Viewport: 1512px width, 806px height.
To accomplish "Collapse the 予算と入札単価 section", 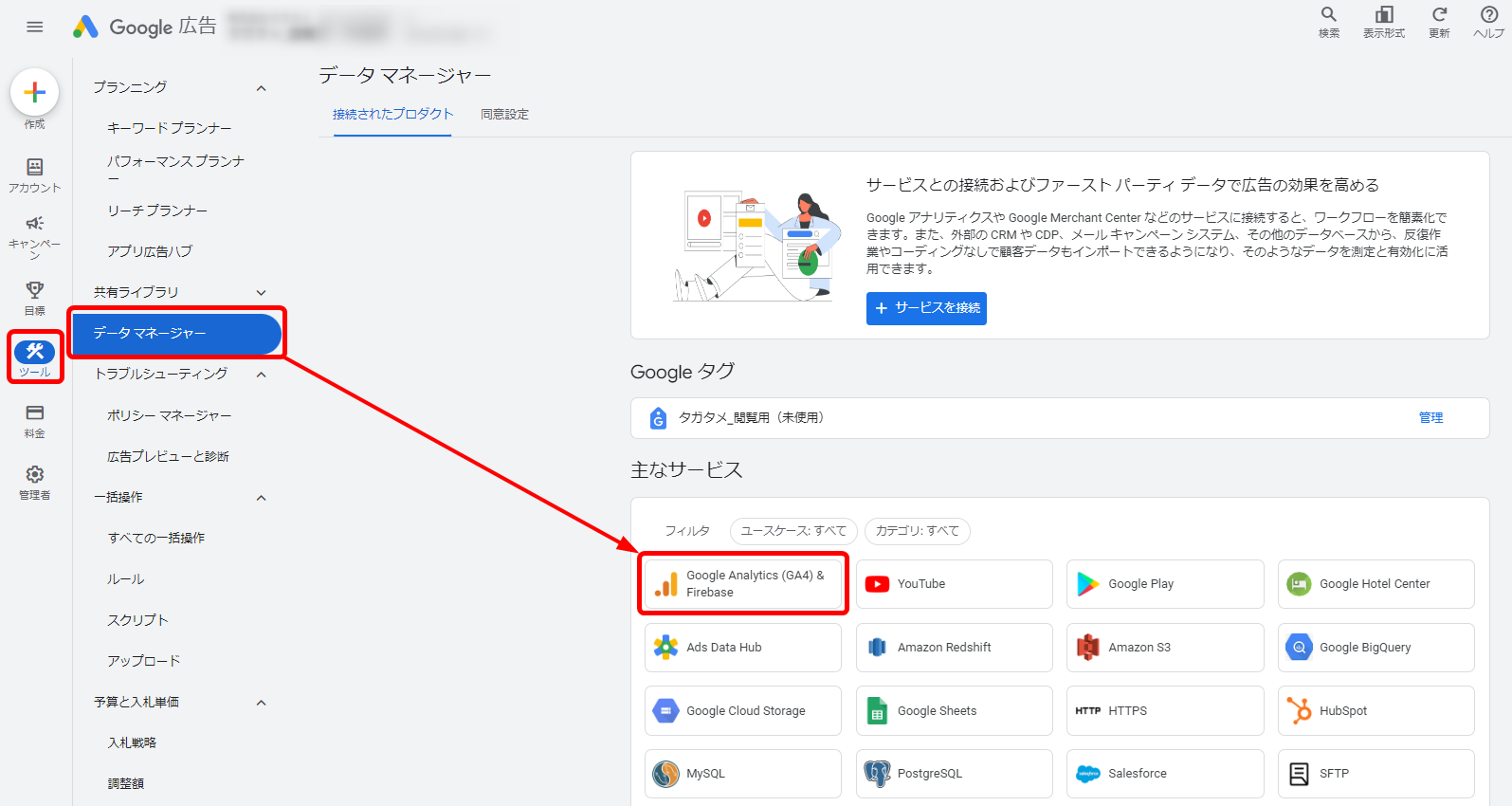I will pos(261,703).
